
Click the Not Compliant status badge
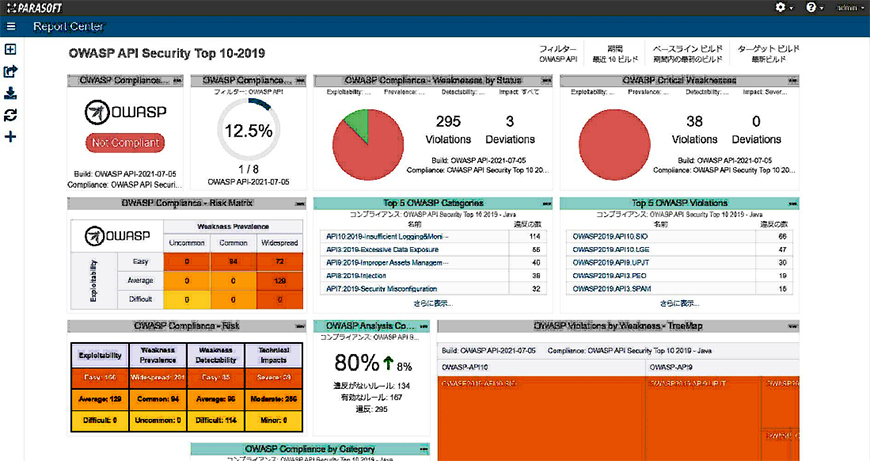pos(125,143)
